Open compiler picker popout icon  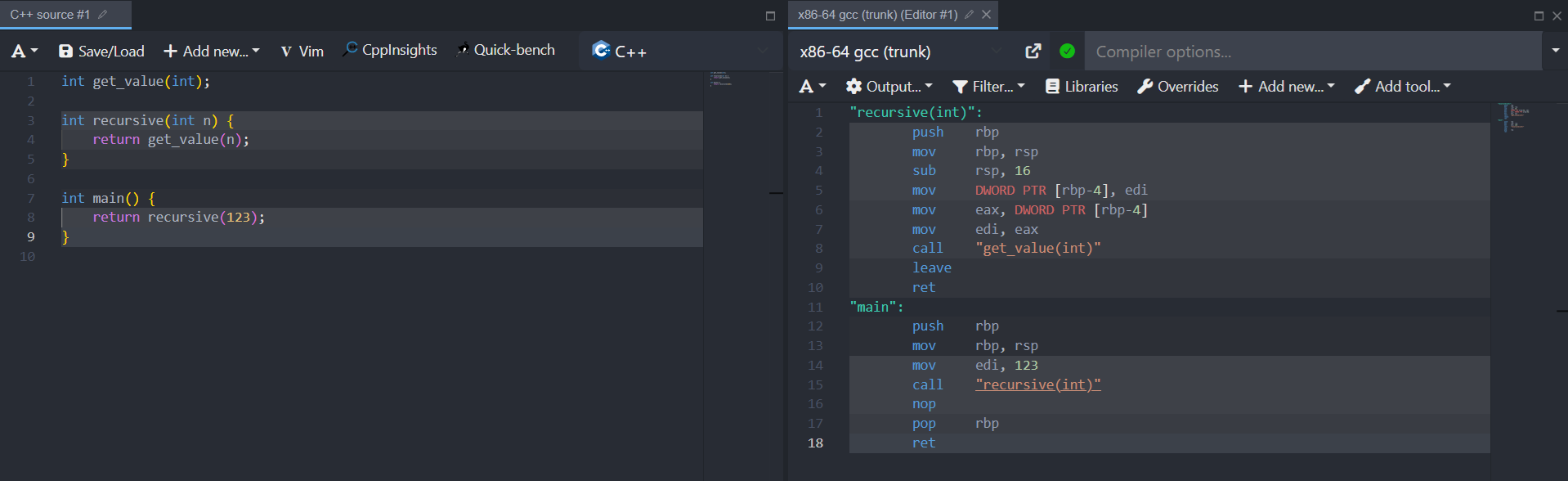coord(1033,52)
